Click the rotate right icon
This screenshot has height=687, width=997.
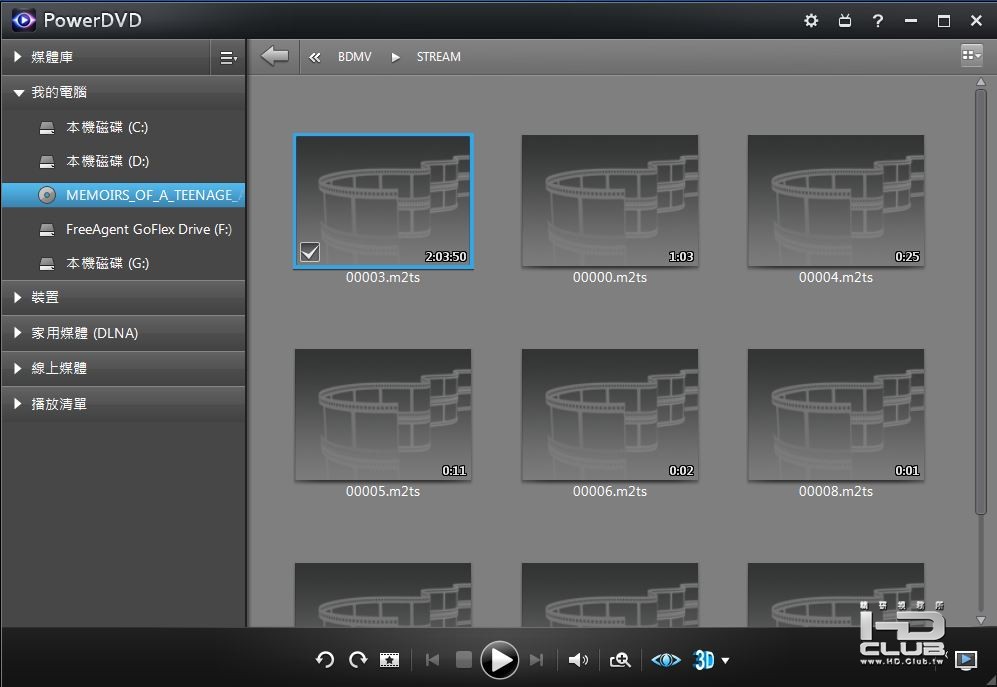point(358,660)
